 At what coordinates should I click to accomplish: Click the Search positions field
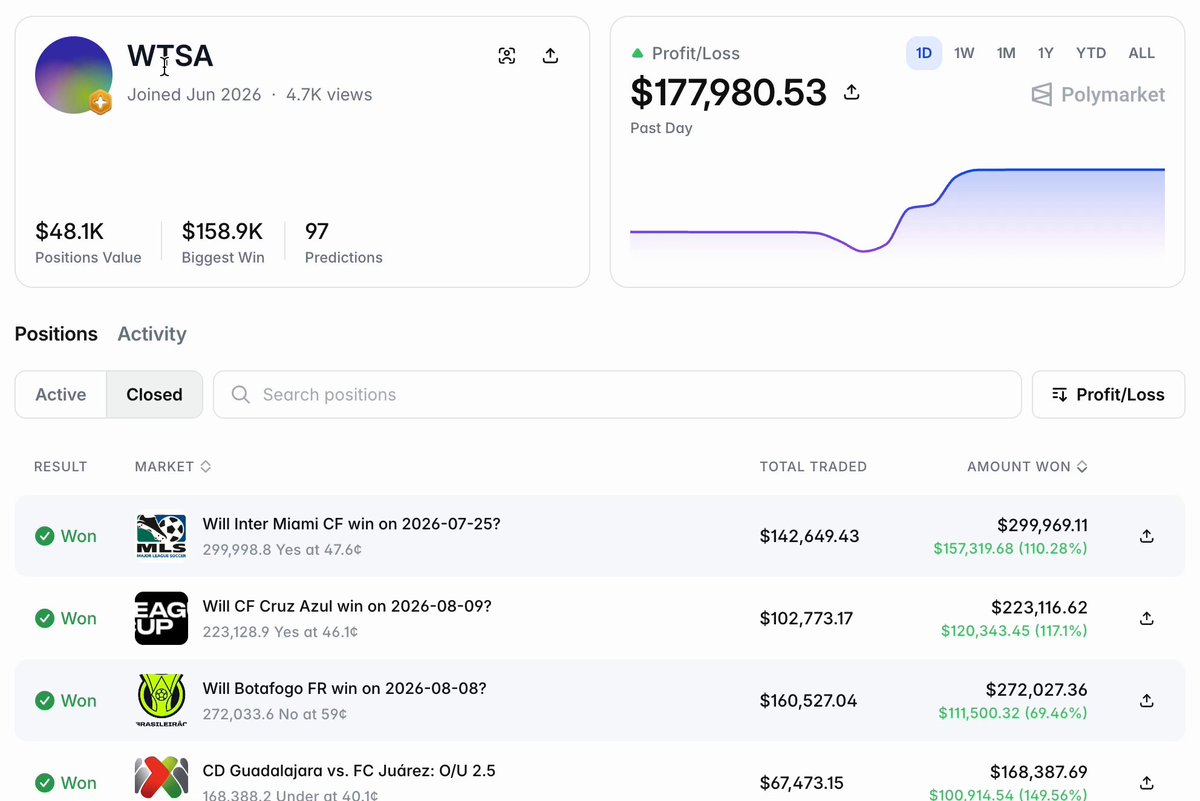(617, 394)
